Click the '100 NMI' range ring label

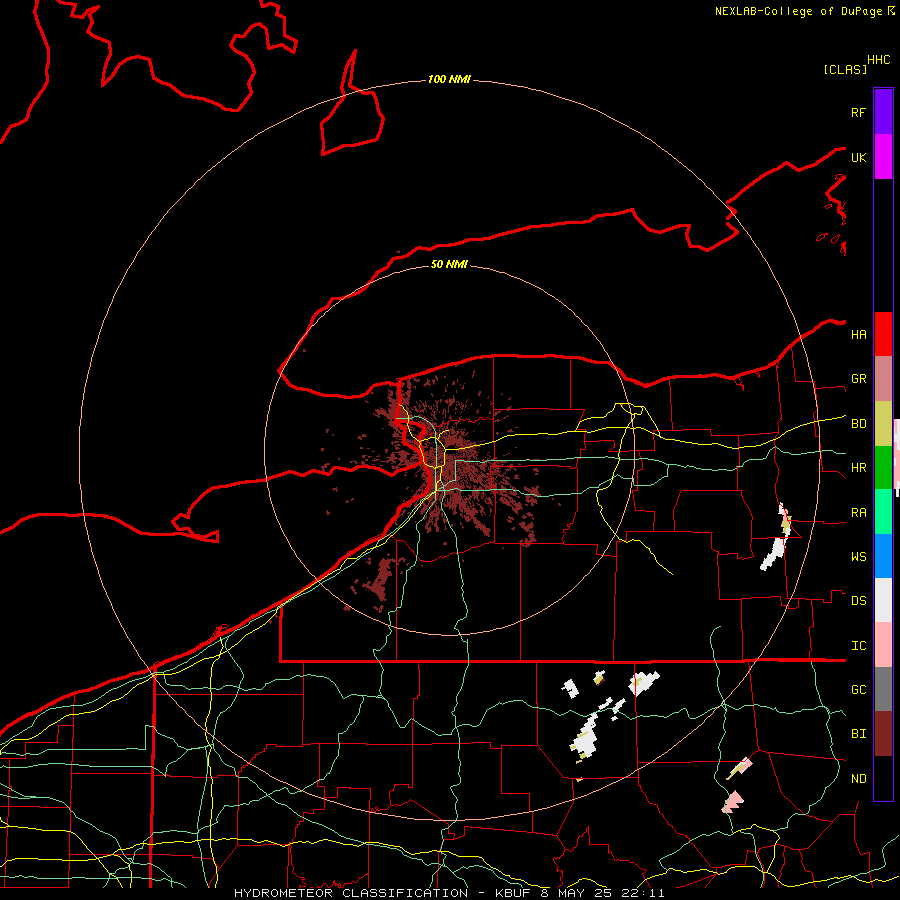pos(449,79)
